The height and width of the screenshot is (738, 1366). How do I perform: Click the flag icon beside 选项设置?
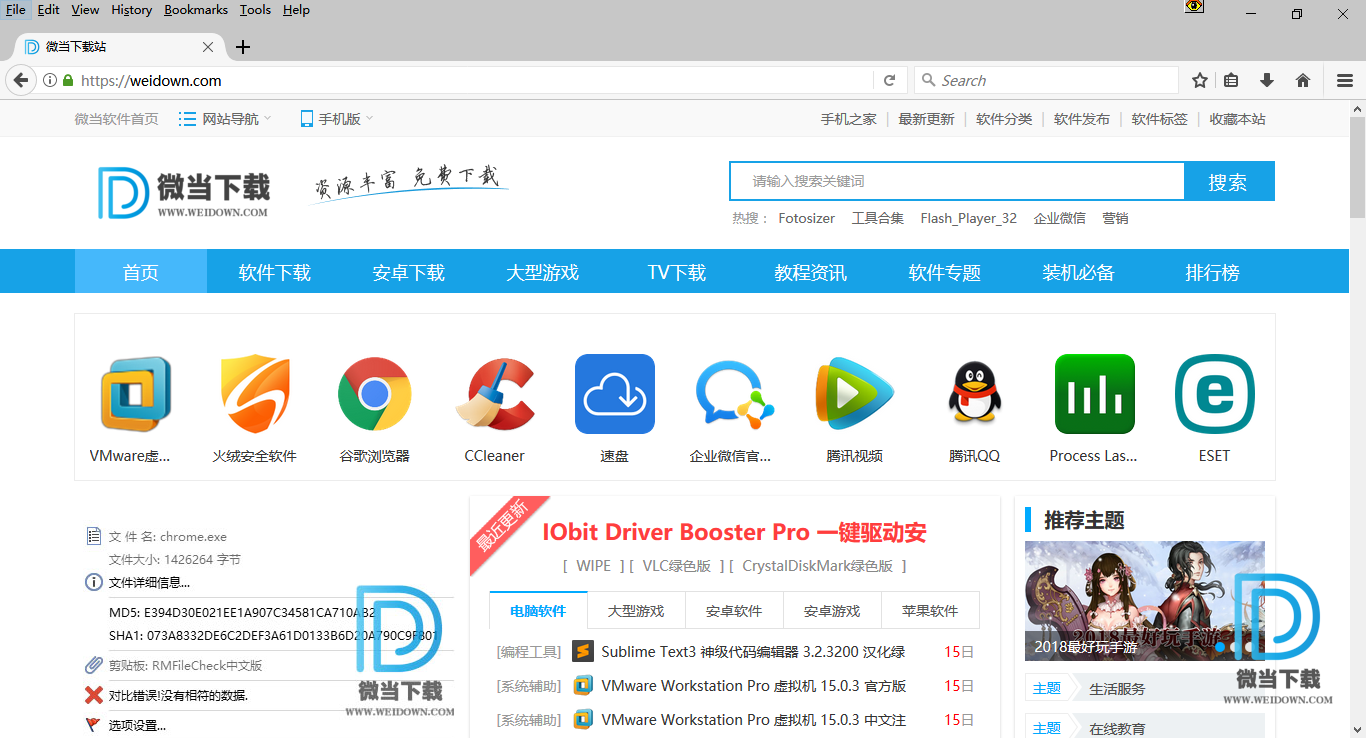click(94, 725)
